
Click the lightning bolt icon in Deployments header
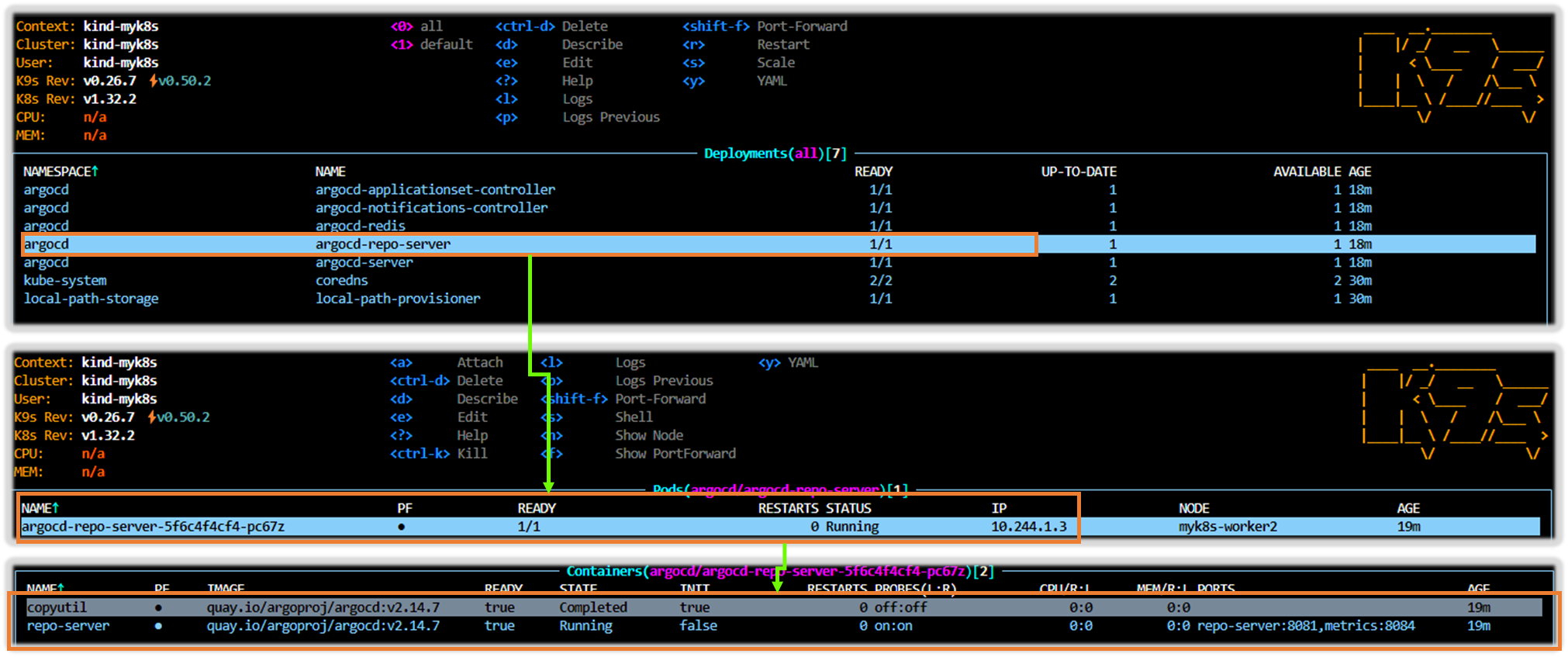pyautogui.click(x=154, y=81)
